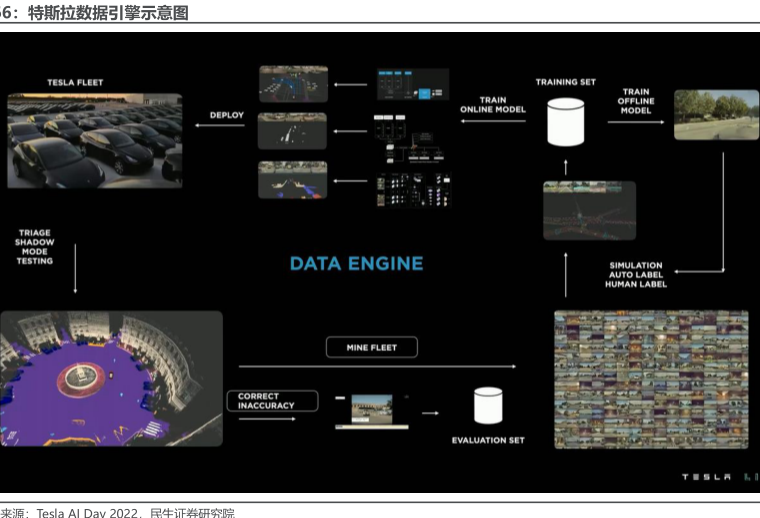The height and width of the screenshot is (518, 760).
Task: Open the Tesla Fleet parking lot photo
Action: pos(95,140)
